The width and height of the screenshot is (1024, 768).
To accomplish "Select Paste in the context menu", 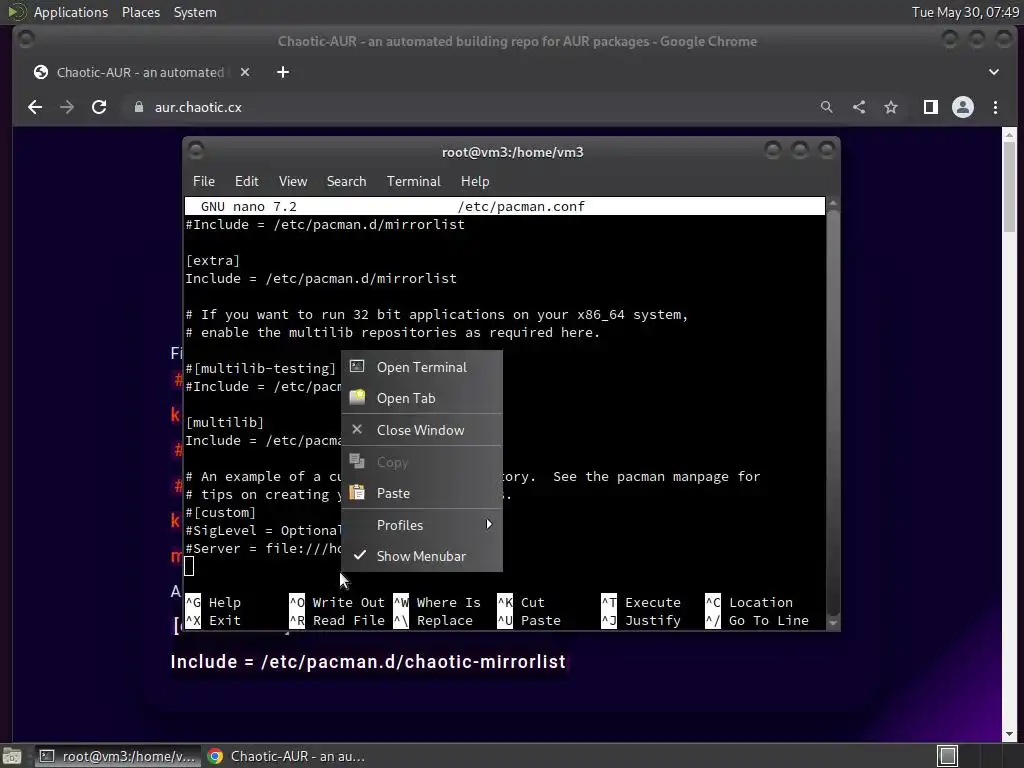I will [x=422, y=493].
